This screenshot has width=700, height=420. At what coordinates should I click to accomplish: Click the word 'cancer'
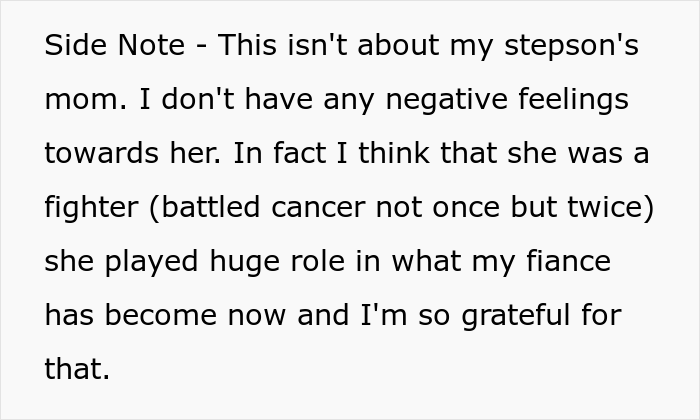point(318,208)
